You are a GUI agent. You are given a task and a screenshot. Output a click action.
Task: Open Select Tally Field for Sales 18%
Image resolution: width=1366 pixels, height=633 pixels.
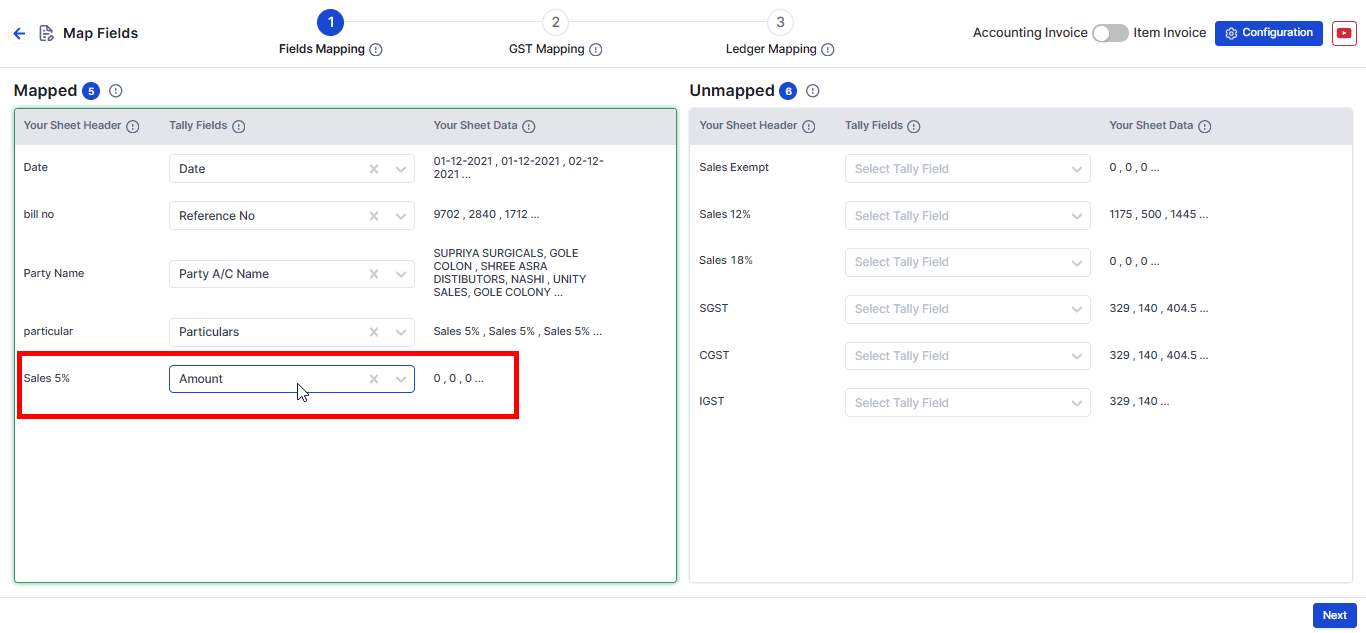967,262
